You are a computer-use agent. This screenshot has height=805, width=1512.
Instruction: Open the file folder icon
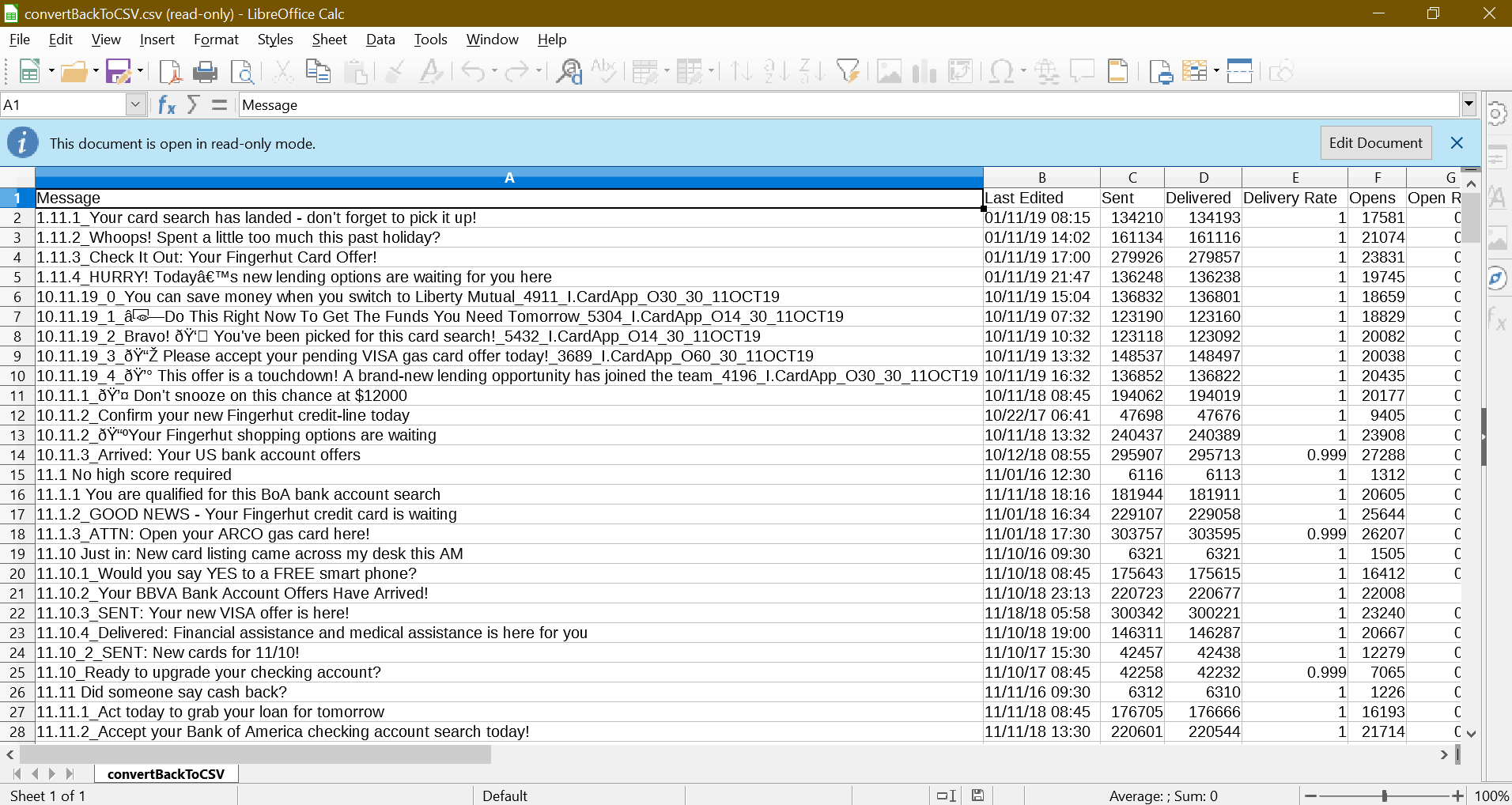(74, 72)
